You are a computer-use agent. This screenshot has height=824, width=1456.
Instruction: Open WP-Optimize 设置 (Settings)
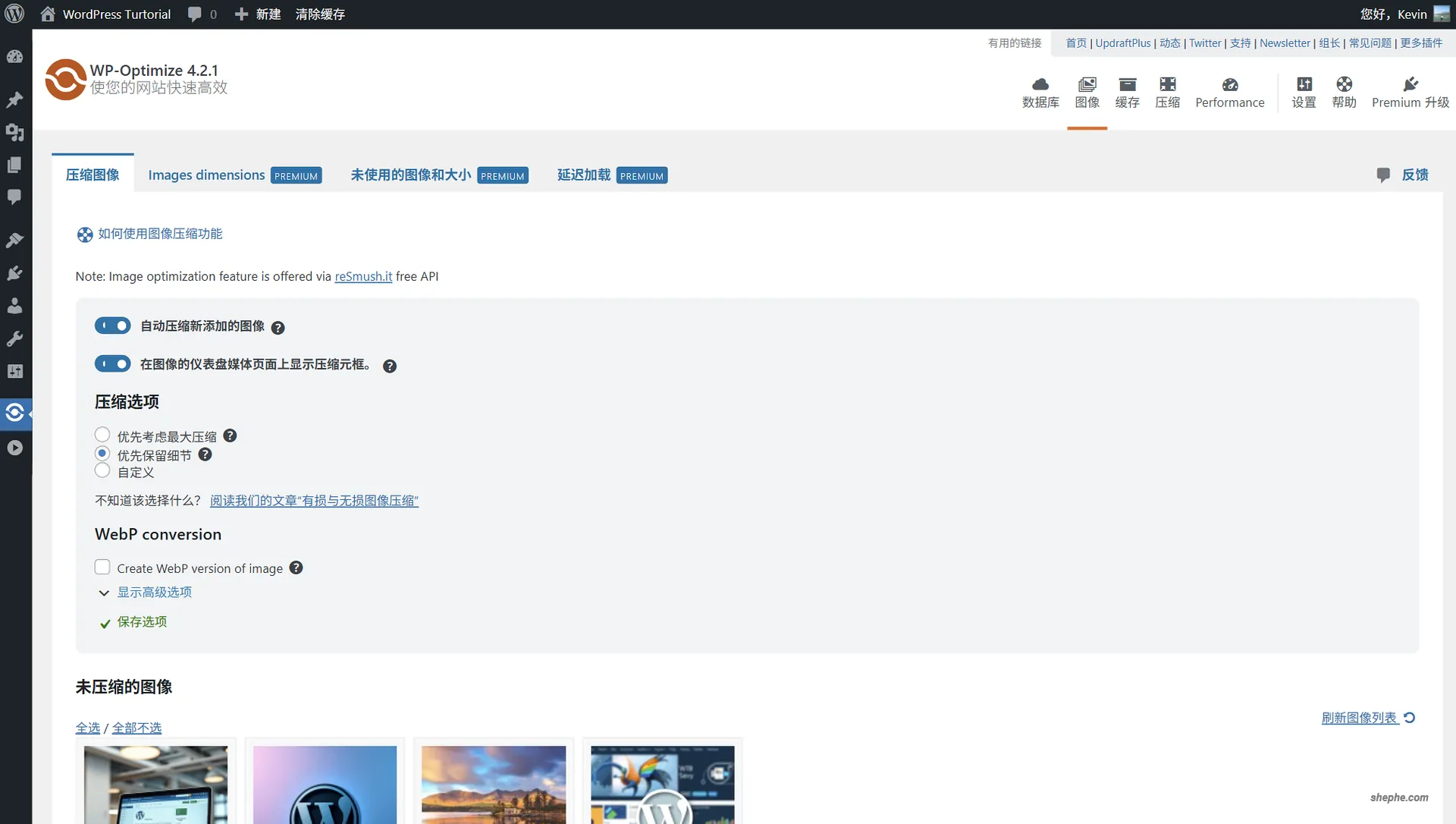[1304, 91]
